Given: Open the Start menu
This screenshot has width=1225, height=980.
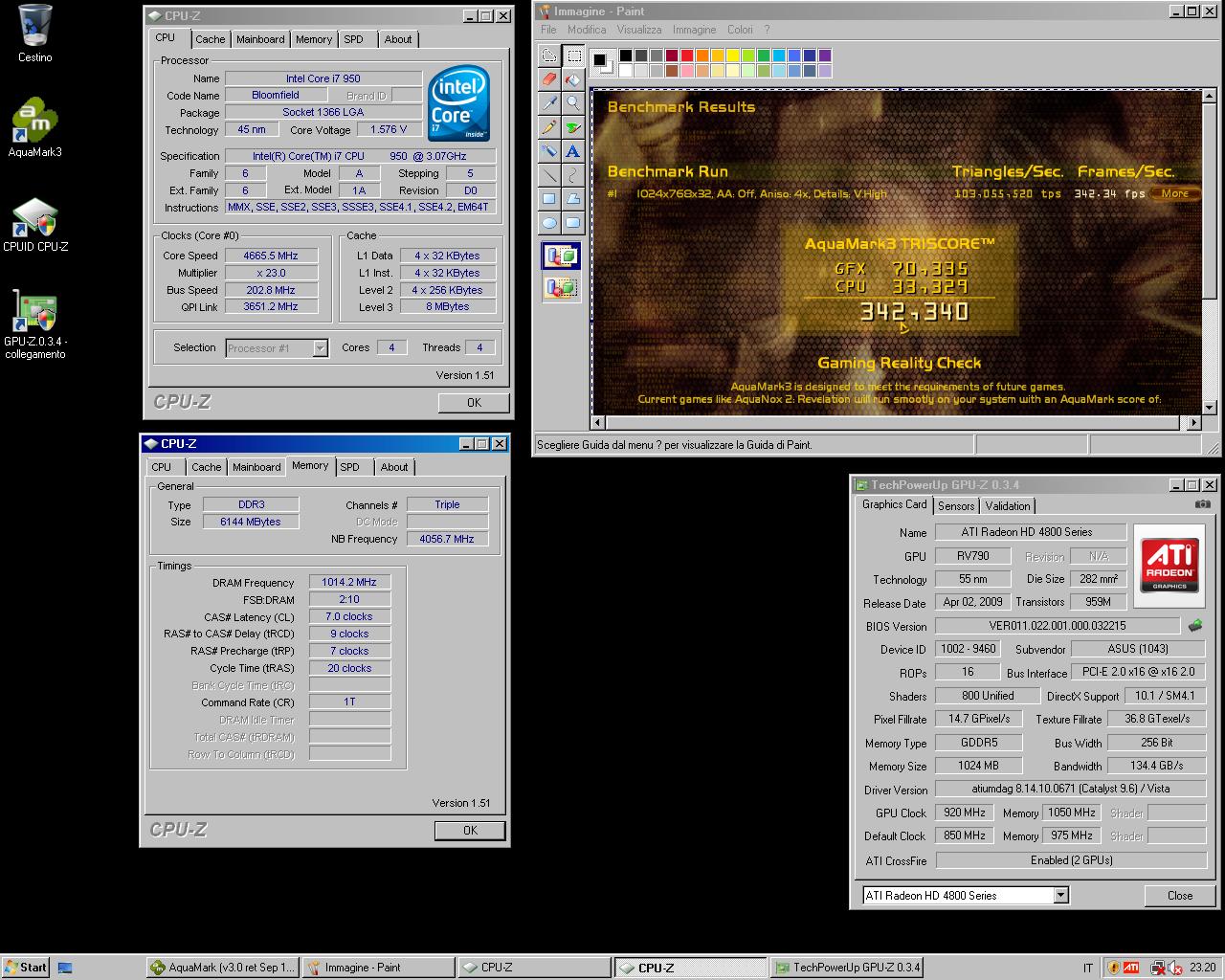Looking at the screenshot, I should click(26, 968).
